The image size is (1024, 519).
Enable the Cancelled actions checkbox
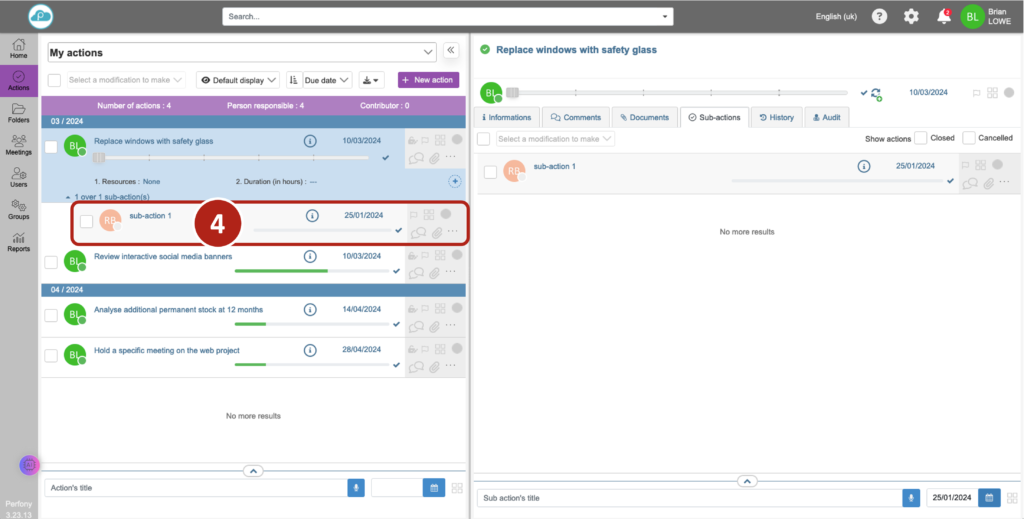[969, 138]
